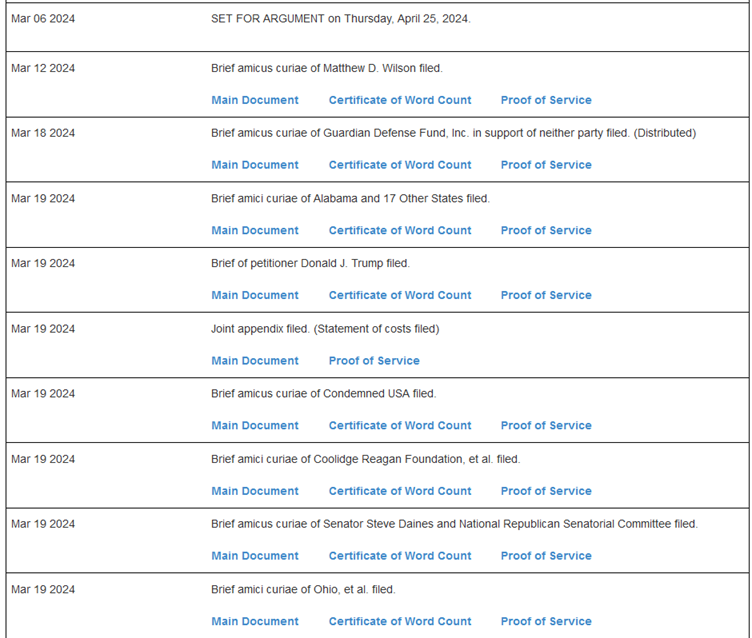The image size is (752, 638).
Task: Open Proof of Service for Senator Steve Daines brief
Action: pos(546,556)
